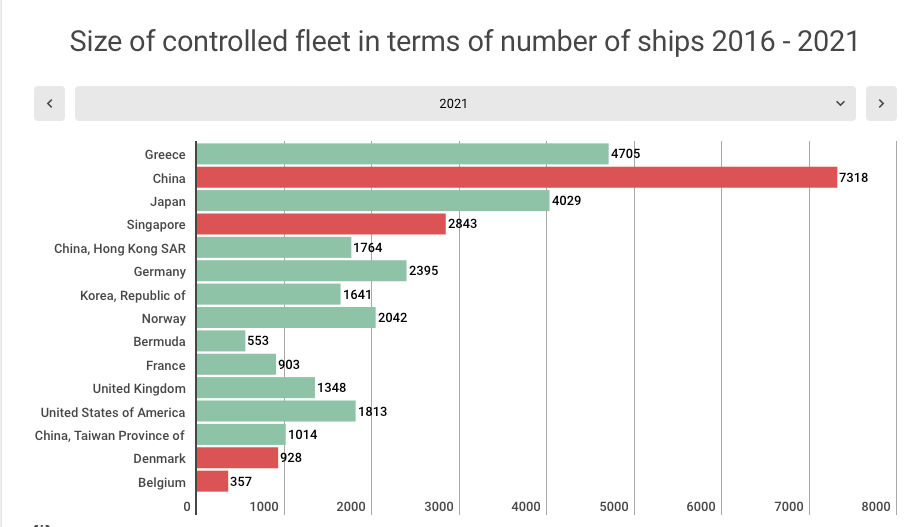
Task: Click the red Belgium bar
Action: tap(212, 482)
